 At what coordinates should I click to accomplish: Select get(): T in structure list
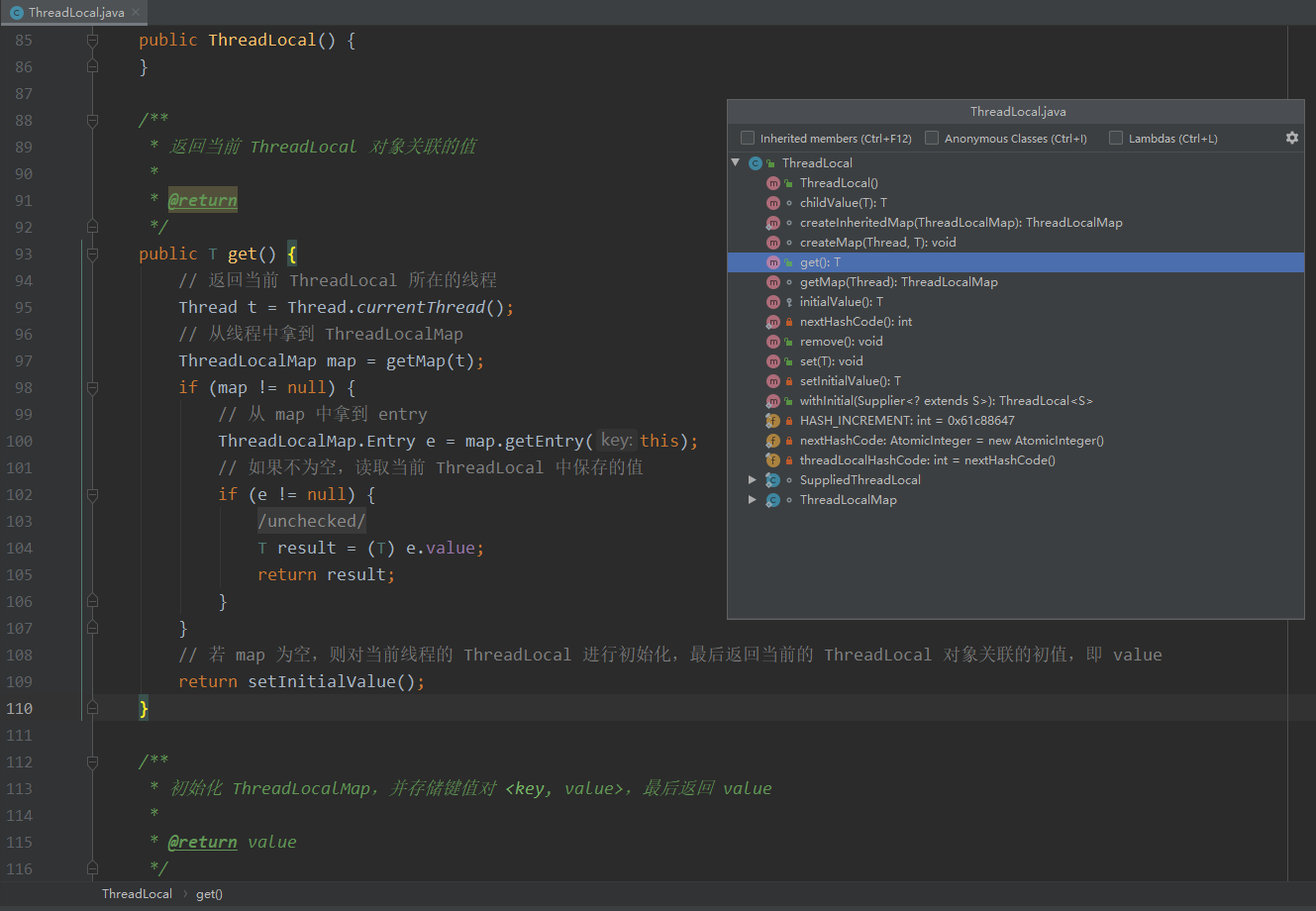click(1016, 262)
